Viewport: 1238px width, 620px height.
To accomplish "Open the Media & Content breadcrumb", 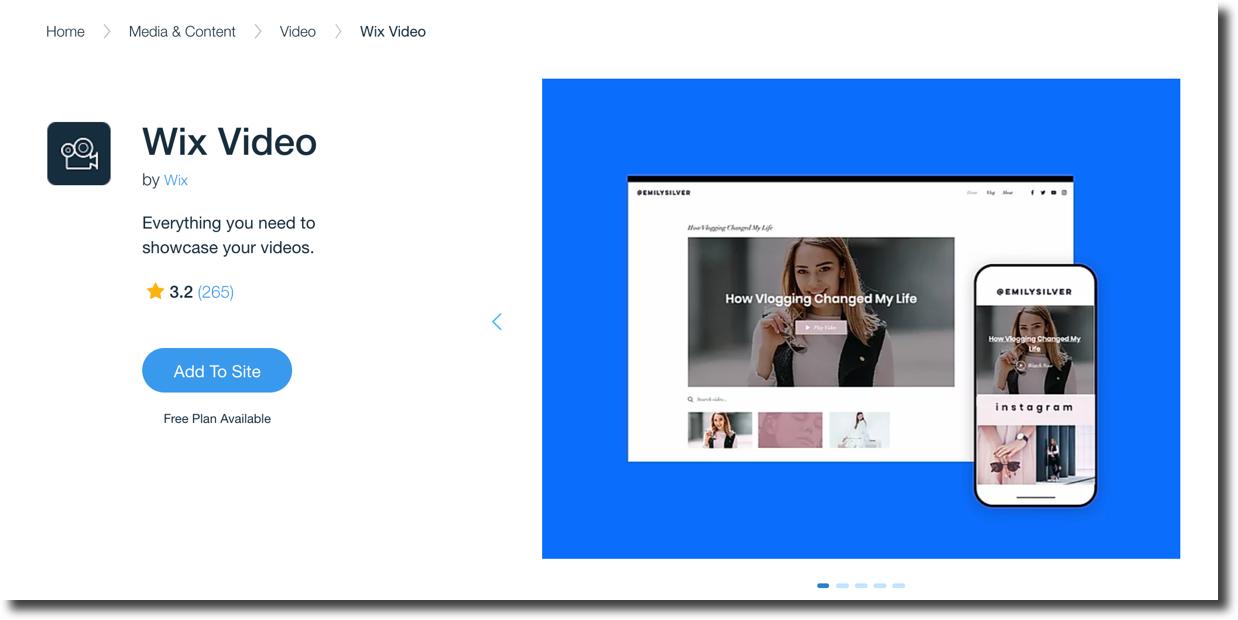I will click(182, 32).
